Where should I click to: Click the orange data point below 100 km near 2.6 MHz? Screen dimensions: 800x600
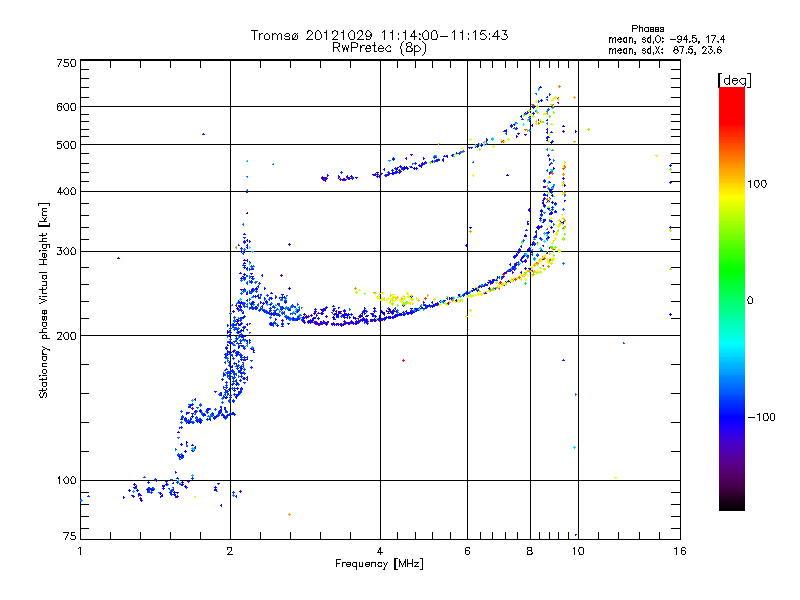[289, 514]
